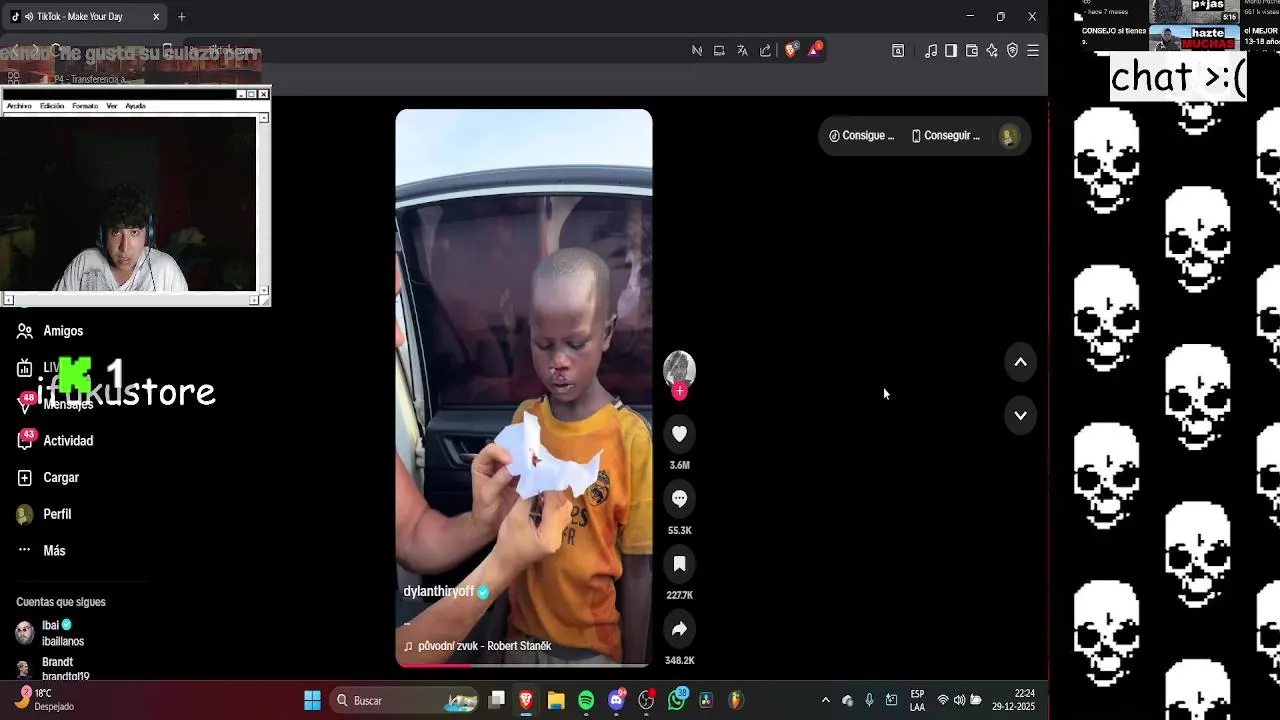
Task: Open OBS Studio from taskbar
Action: (646, 700)
